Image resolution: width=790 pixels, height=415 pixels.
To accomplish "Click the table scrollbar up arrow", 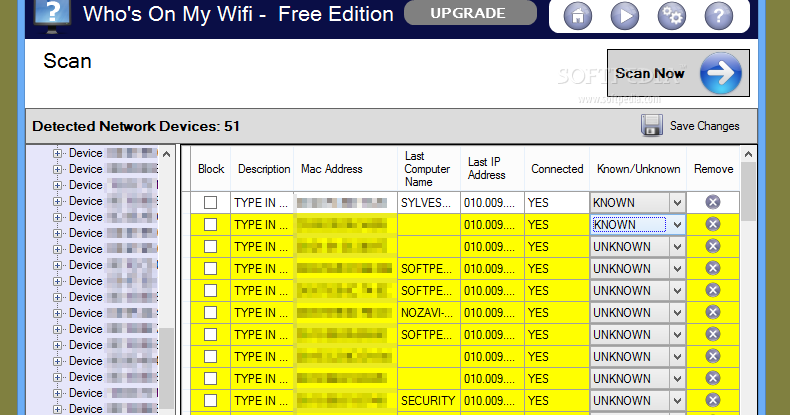I will (748, 154).
